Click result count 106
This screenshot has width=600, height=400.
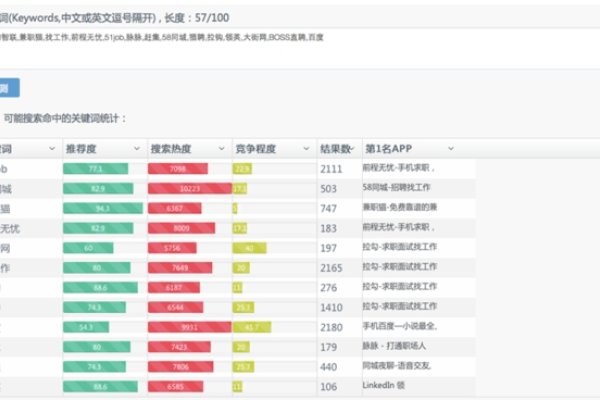[328, 387]
